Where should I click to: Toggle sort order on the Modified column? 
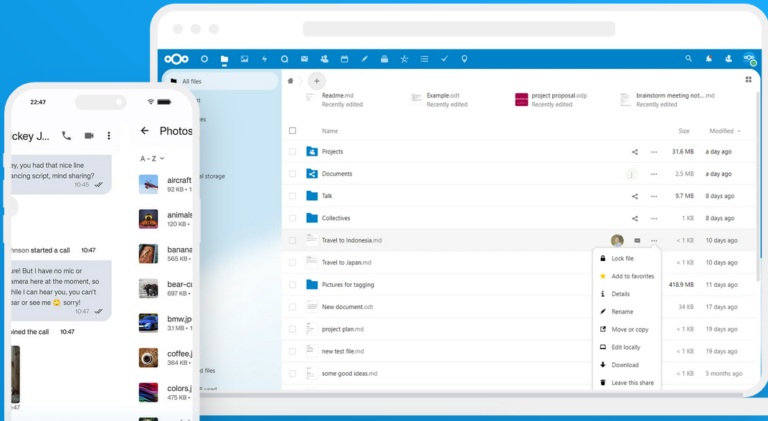724,131
